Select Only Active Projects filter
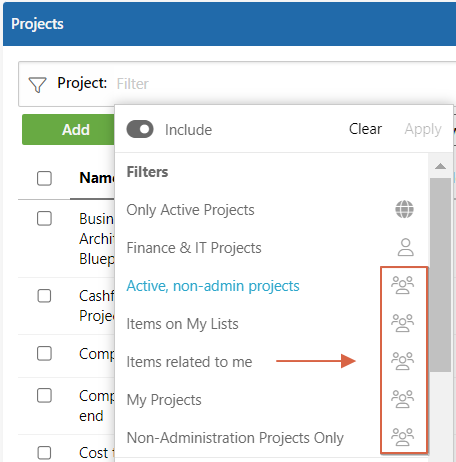Screen dimensions: 456x462 [190, 210]
